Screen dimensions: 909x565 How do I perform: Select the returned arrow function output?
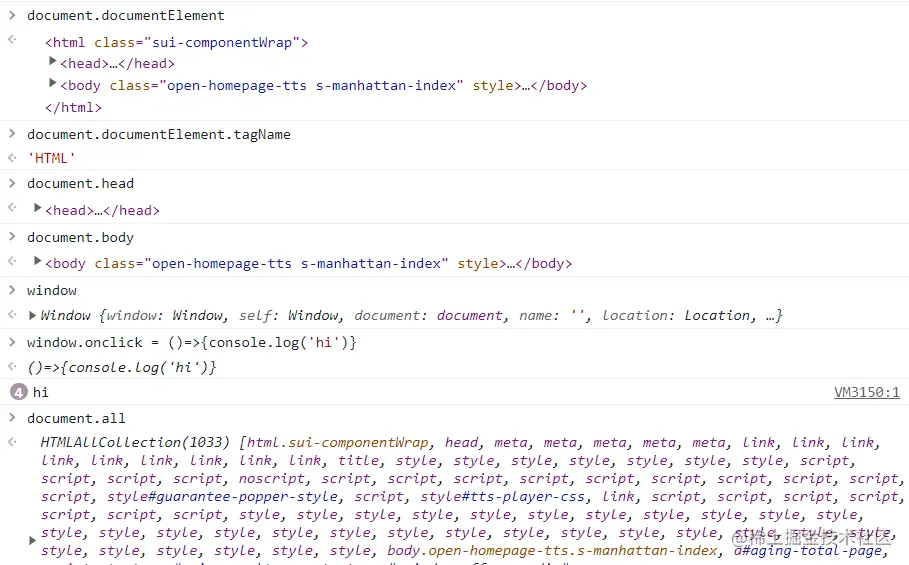(122, 367)
